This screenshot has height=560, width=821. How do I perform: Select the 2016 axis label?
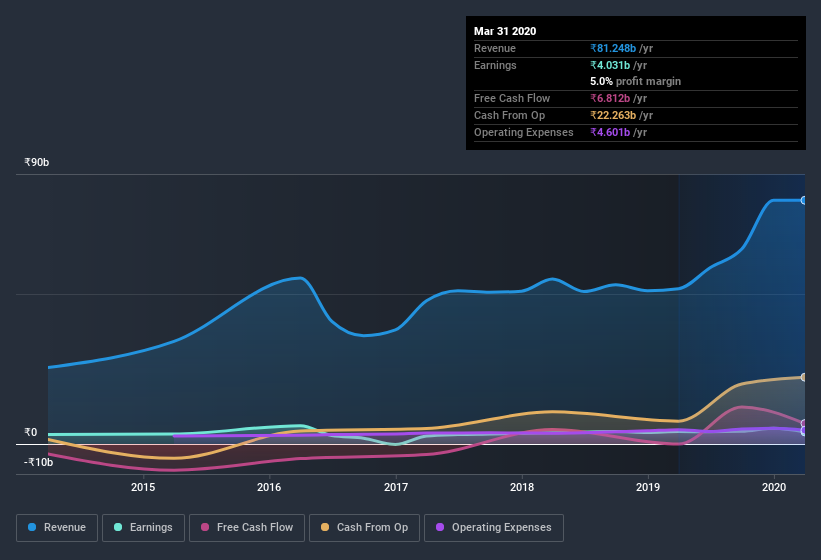tap(269, 487)
